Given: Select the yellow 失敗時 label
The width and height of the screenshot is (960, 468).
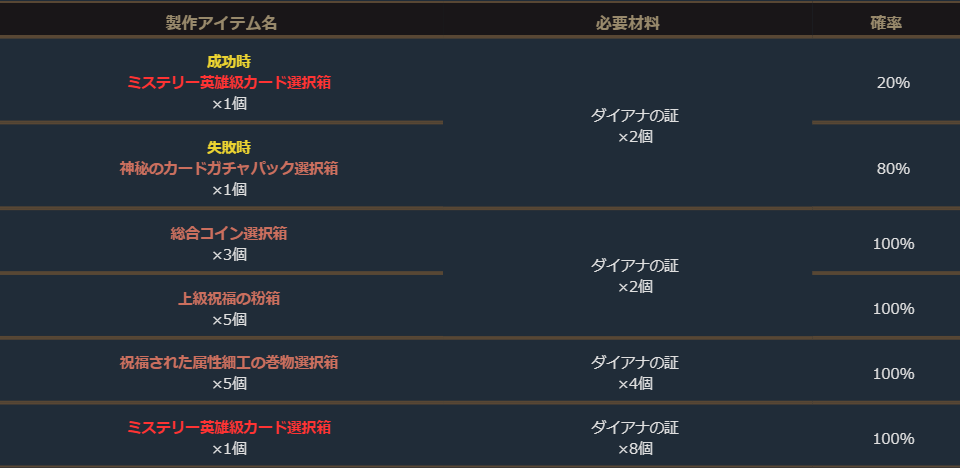Looking at the screenshot, I should 229,147.
